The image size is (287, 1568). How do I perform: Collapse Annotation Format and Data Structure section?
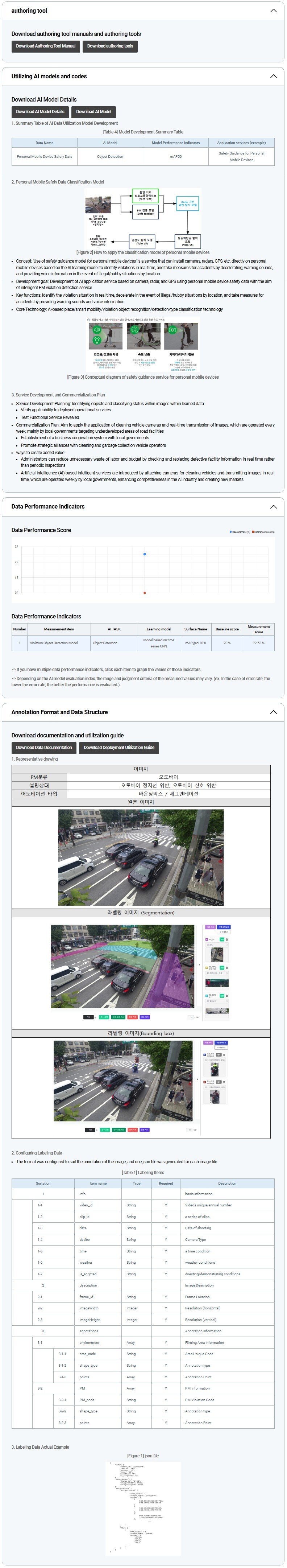[273, 712]
